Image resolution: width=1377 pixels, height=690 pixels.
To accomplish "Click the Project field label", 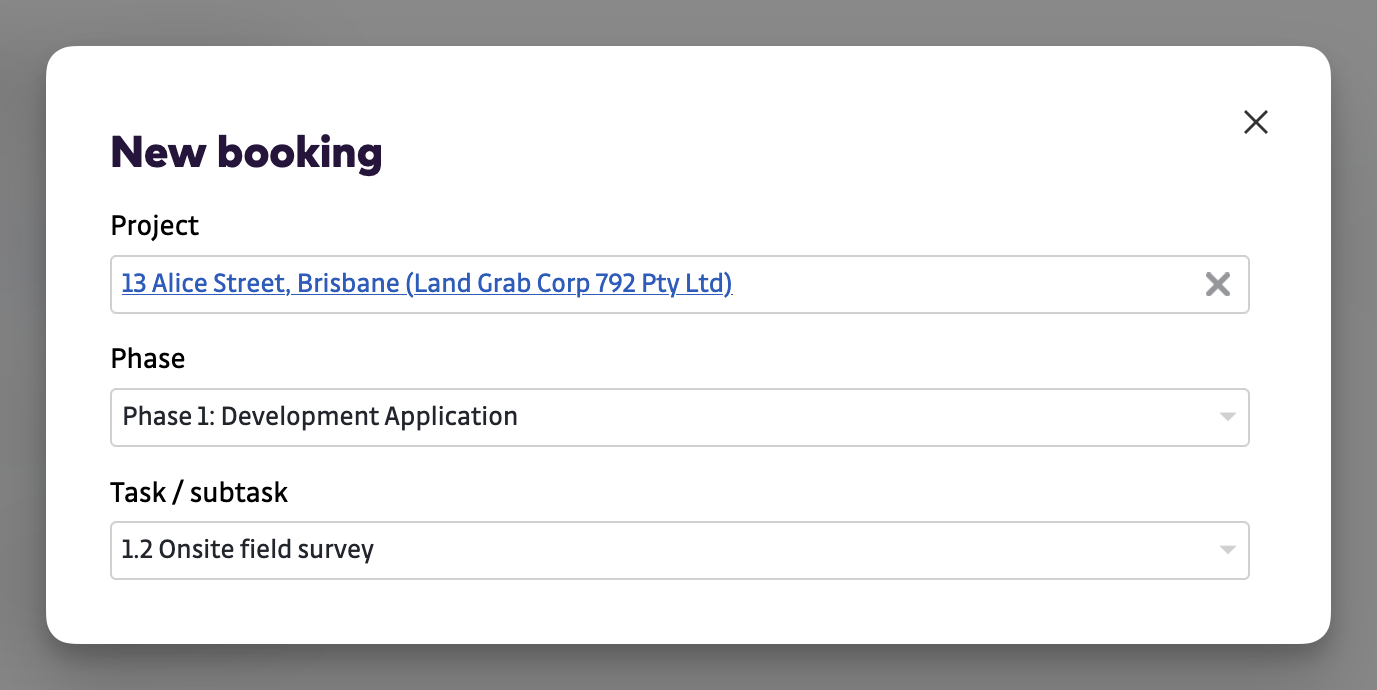I will point(155,225).
